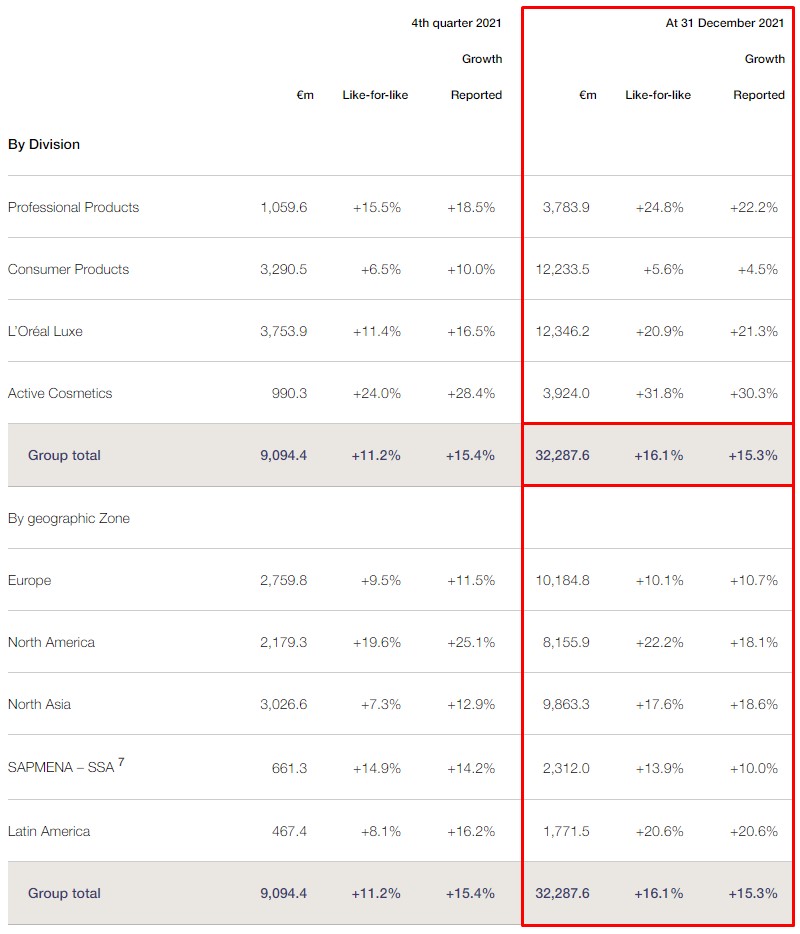Select the 12,346.2 L'Oréal Luxe sales figure
Image resolution: width=800 pixels, height=934 pixels.
click(562, 331)
